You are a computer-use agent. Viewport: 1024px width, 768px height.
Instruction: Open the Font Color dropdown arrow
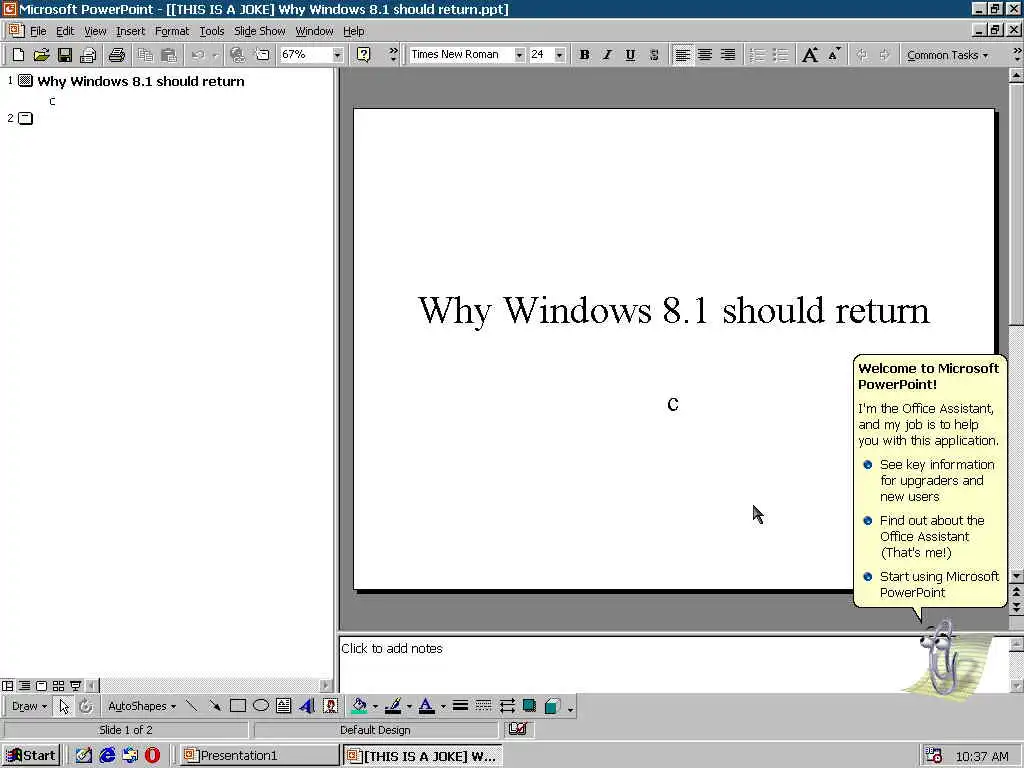tap(443, 706)
